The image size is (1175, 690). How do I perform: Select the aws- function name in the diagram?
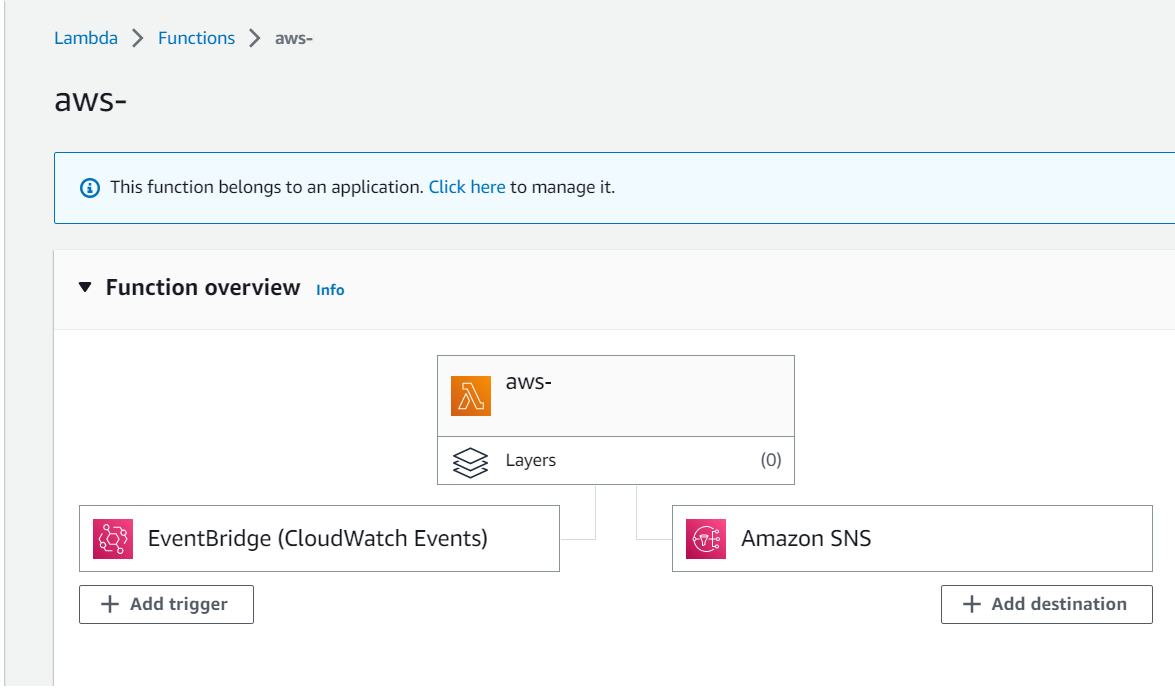coord(528,382)
